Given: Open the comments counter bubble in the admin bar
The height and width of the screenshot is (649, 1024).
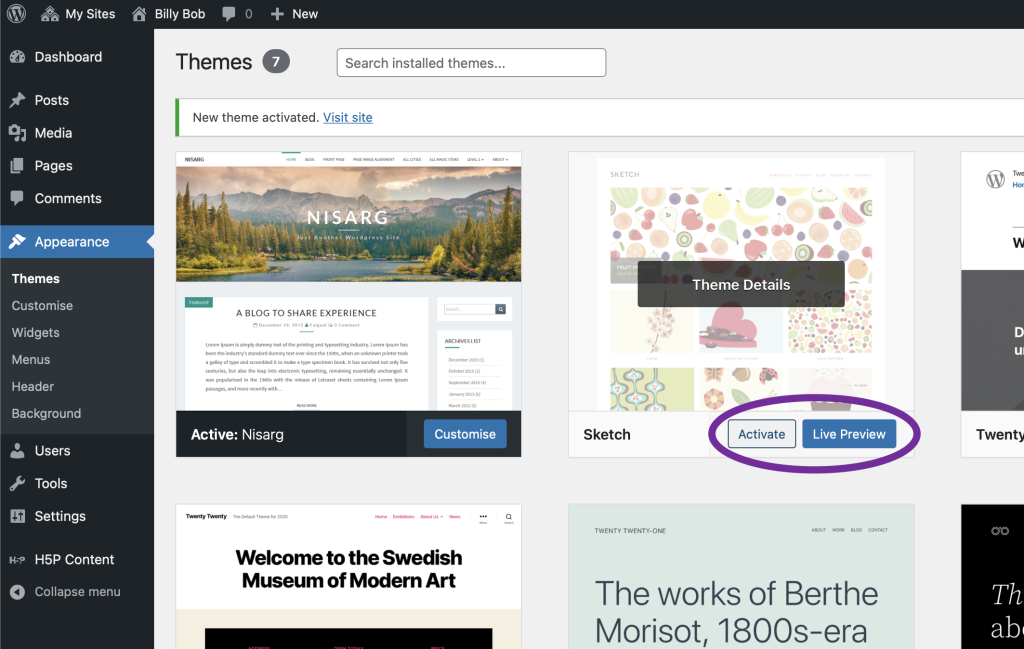Looking at the screenshot, I should (231, 14).
